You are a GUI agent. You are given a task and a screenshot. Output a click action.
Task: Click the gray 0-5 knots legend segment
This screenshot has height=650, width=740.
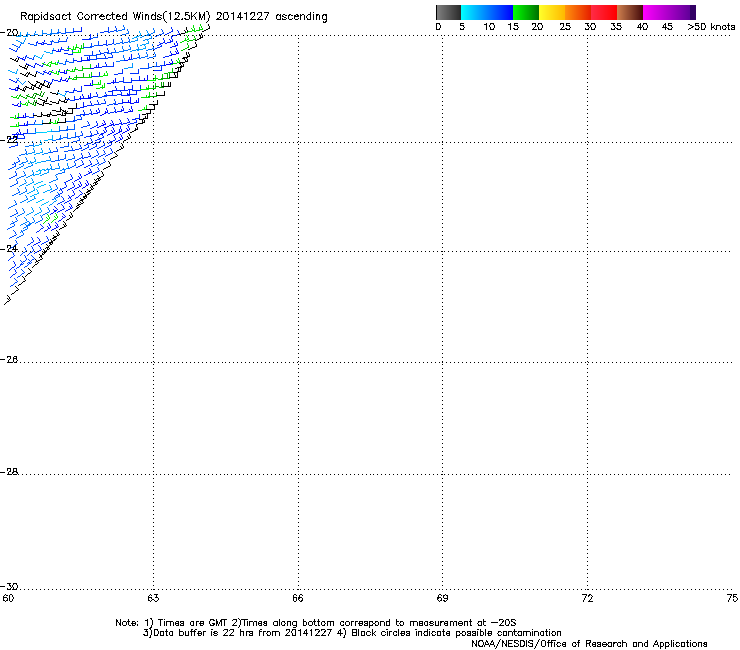(448, 12)
